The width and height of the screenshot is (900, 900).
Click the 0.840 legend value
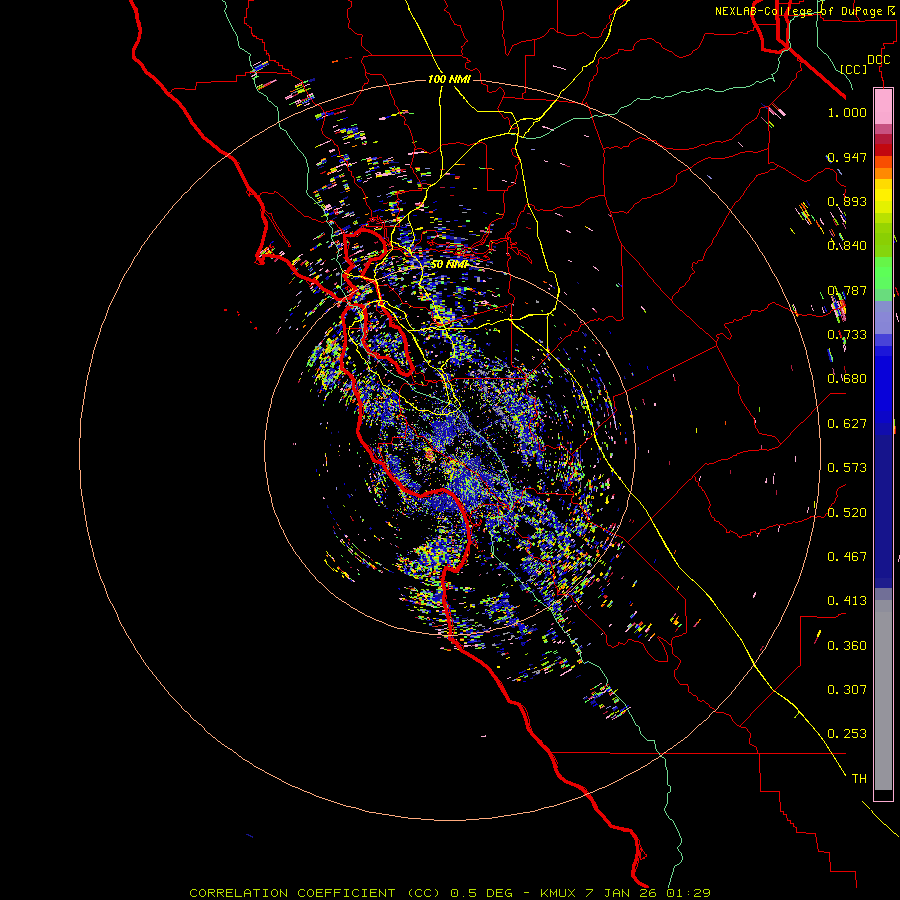point(847,245)
